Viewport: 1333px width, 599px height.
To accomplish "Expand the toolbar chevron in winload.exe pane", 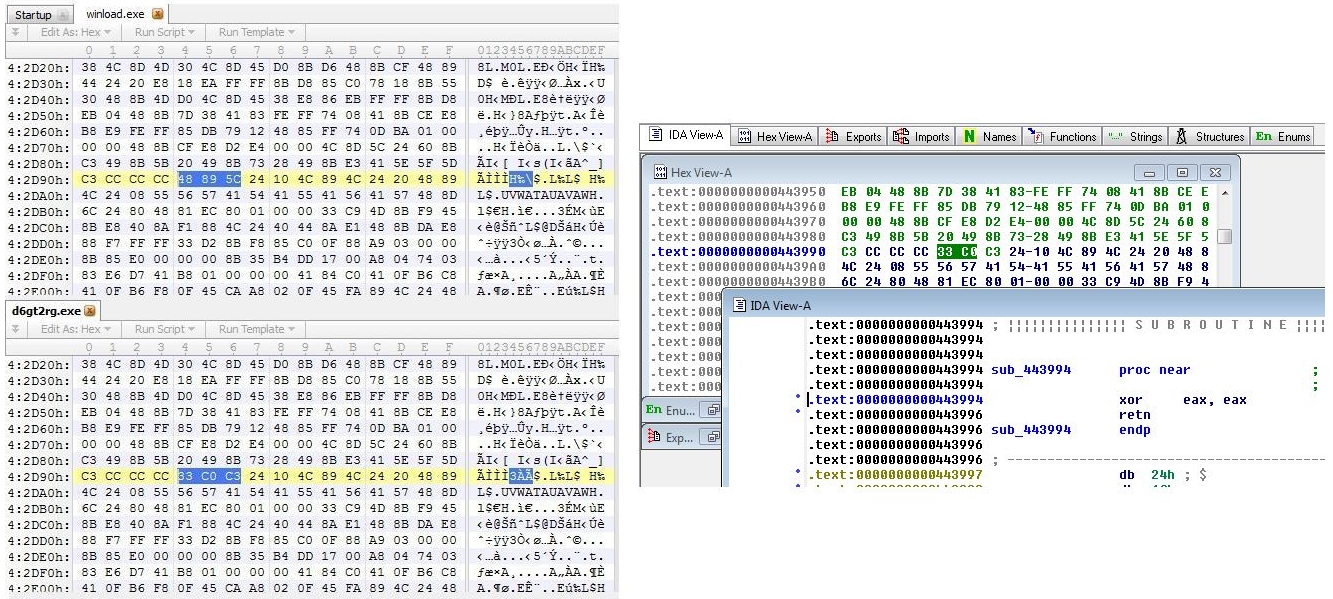I will (x=14, y=32).
